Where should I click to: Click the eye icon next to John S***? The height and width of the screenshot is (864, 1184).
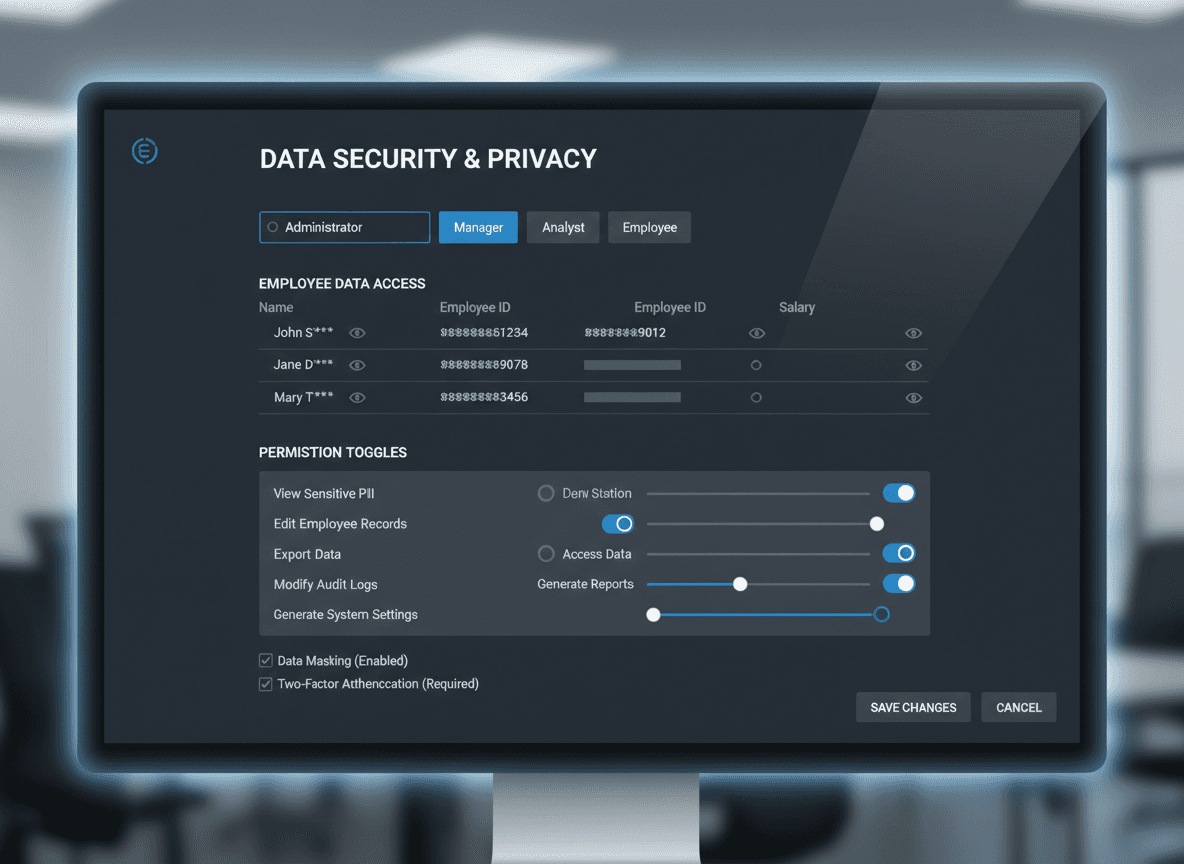click(x=357, y=332)
